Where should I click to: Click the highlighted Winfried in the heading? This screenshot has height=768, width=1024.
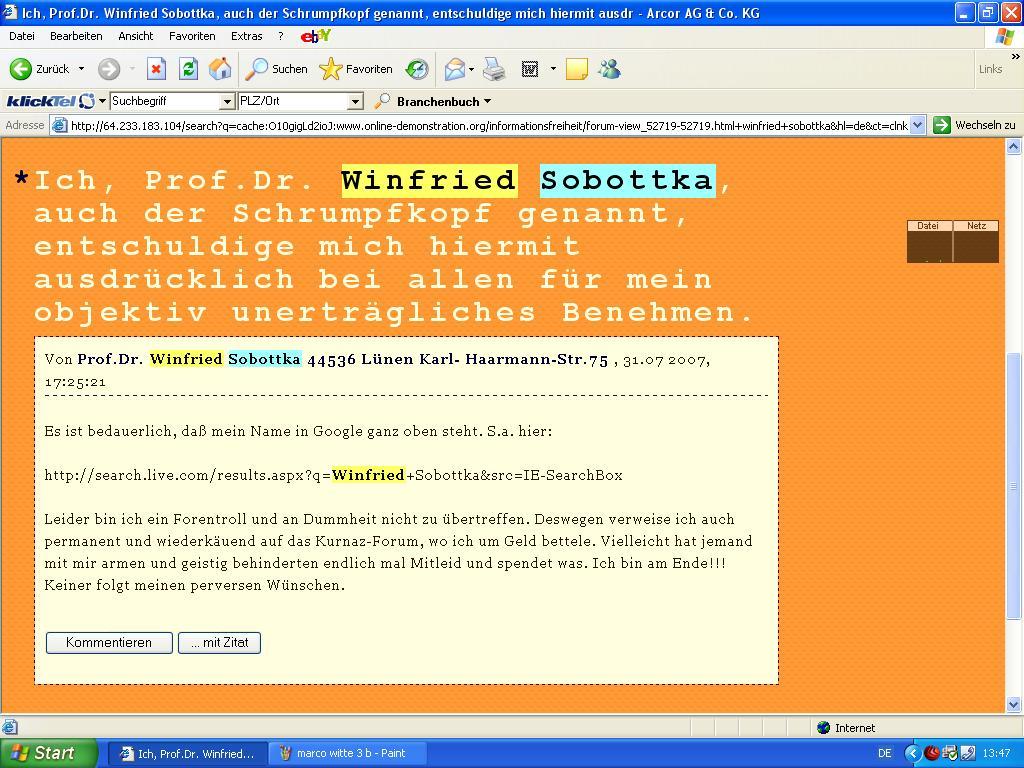[430, 180]
